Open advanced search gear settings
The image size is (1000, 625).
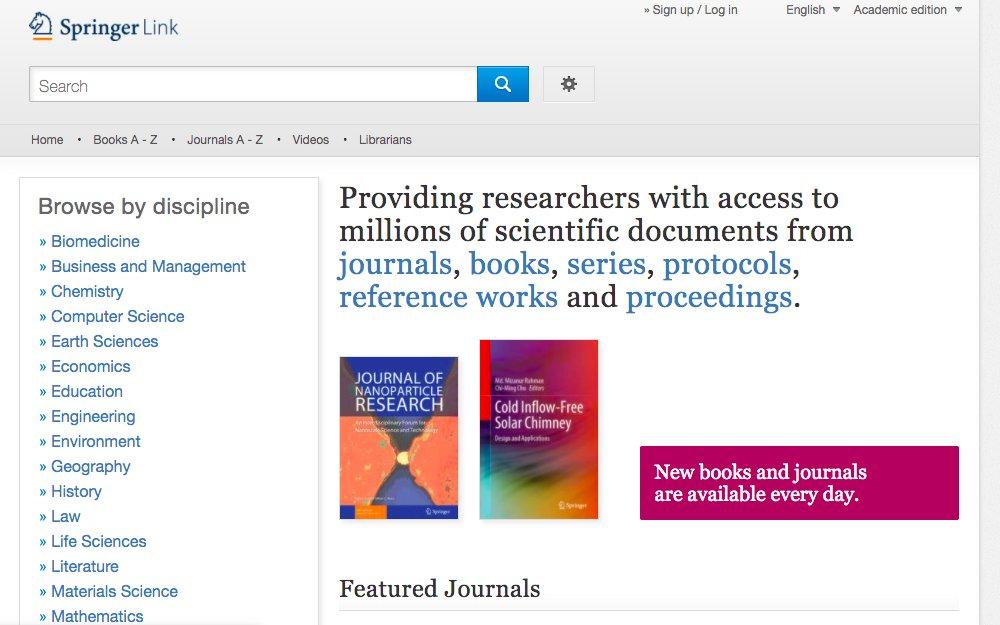click(x=569, y=84)
